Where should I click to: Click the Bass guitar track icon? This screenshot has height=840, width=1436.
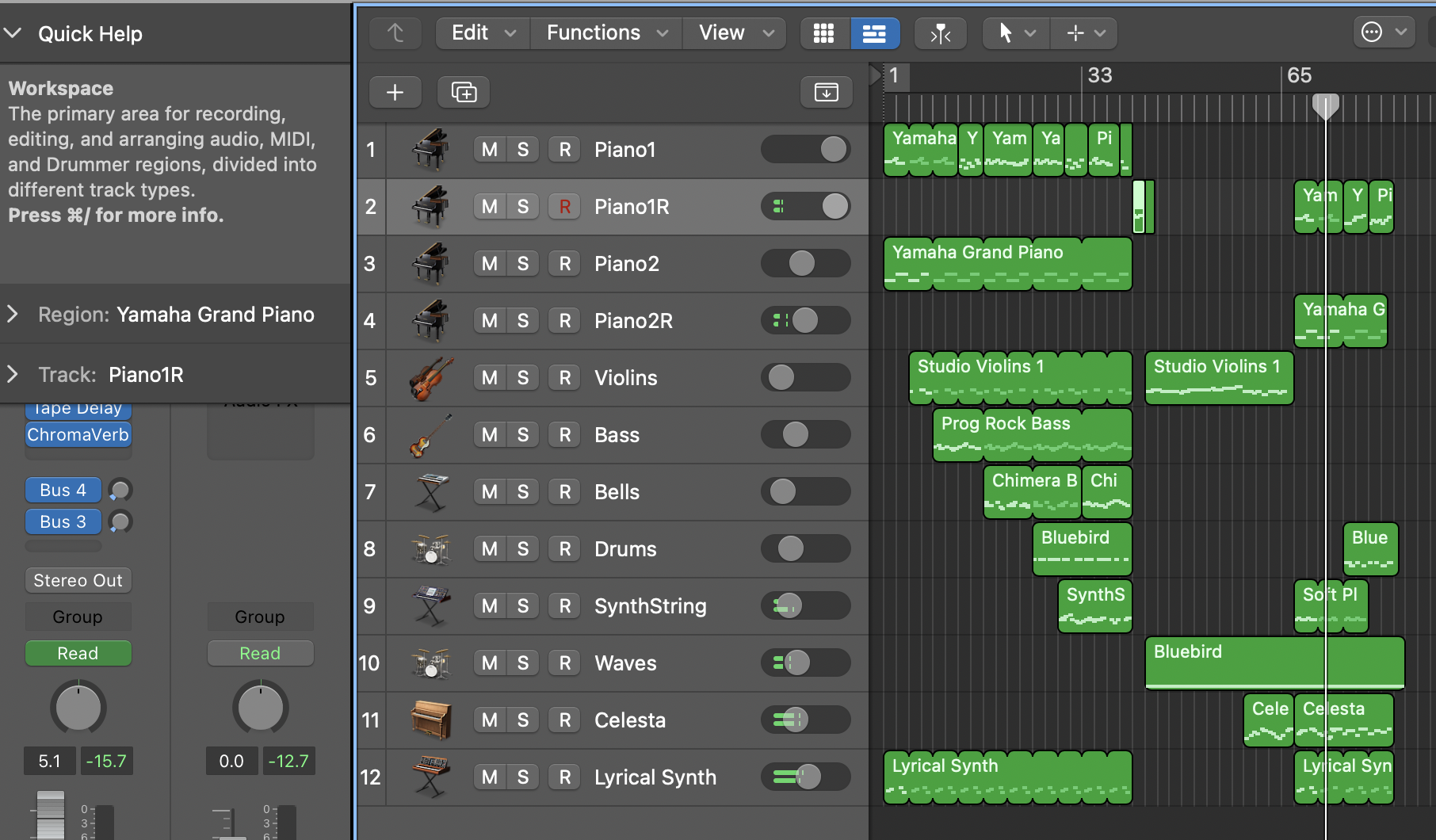coord(430,435)
